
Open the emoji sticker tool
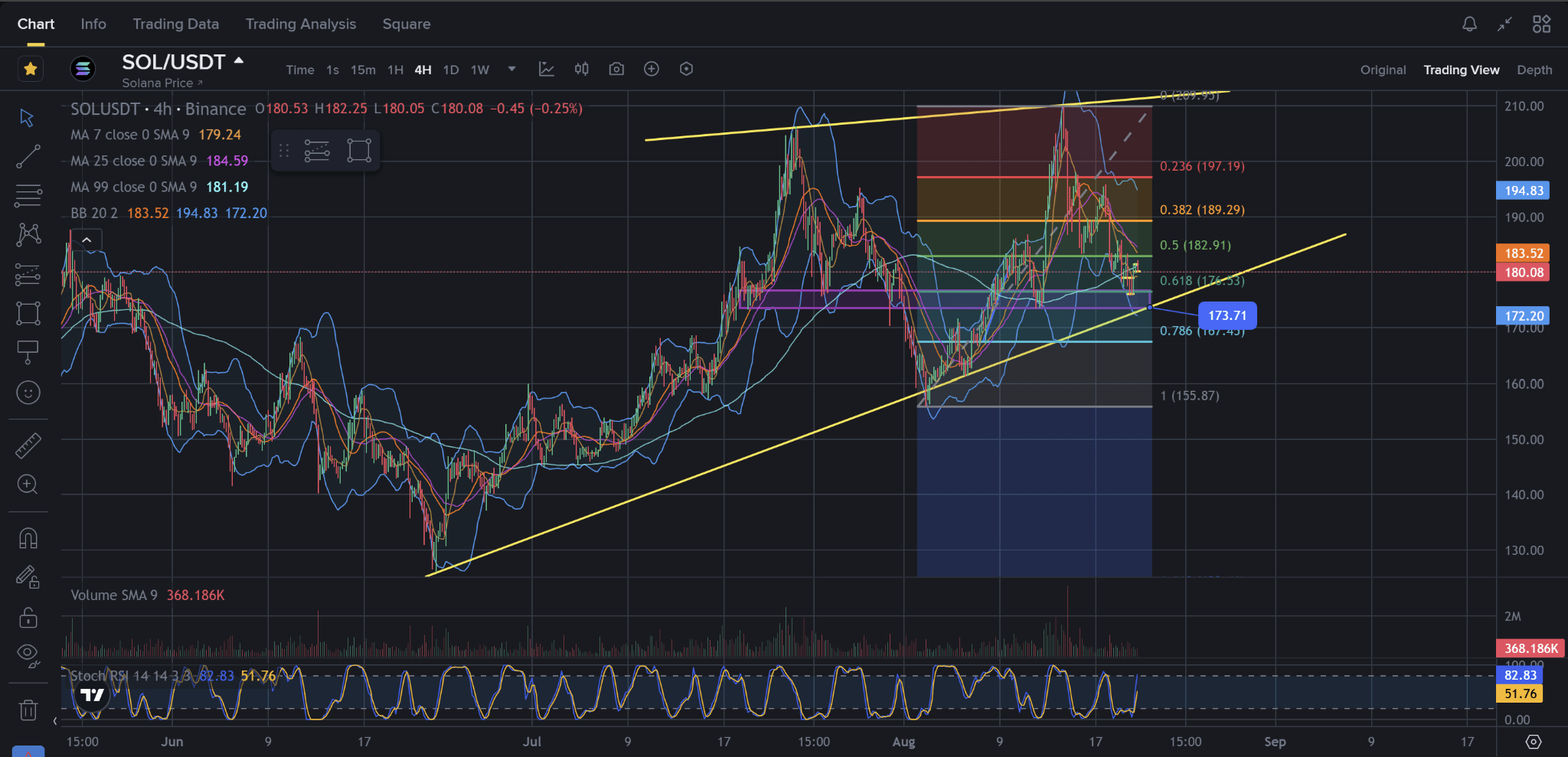pos(28,393)
